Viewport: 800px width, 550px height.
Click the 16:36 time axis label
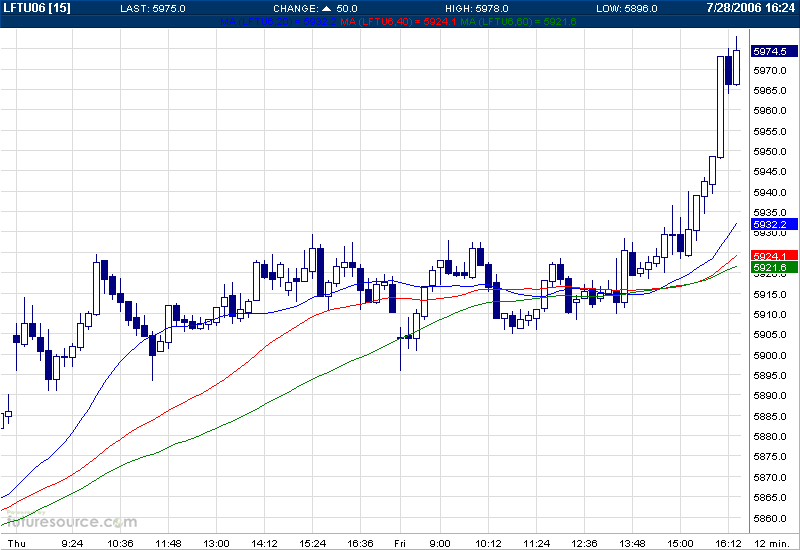(360, 543)
